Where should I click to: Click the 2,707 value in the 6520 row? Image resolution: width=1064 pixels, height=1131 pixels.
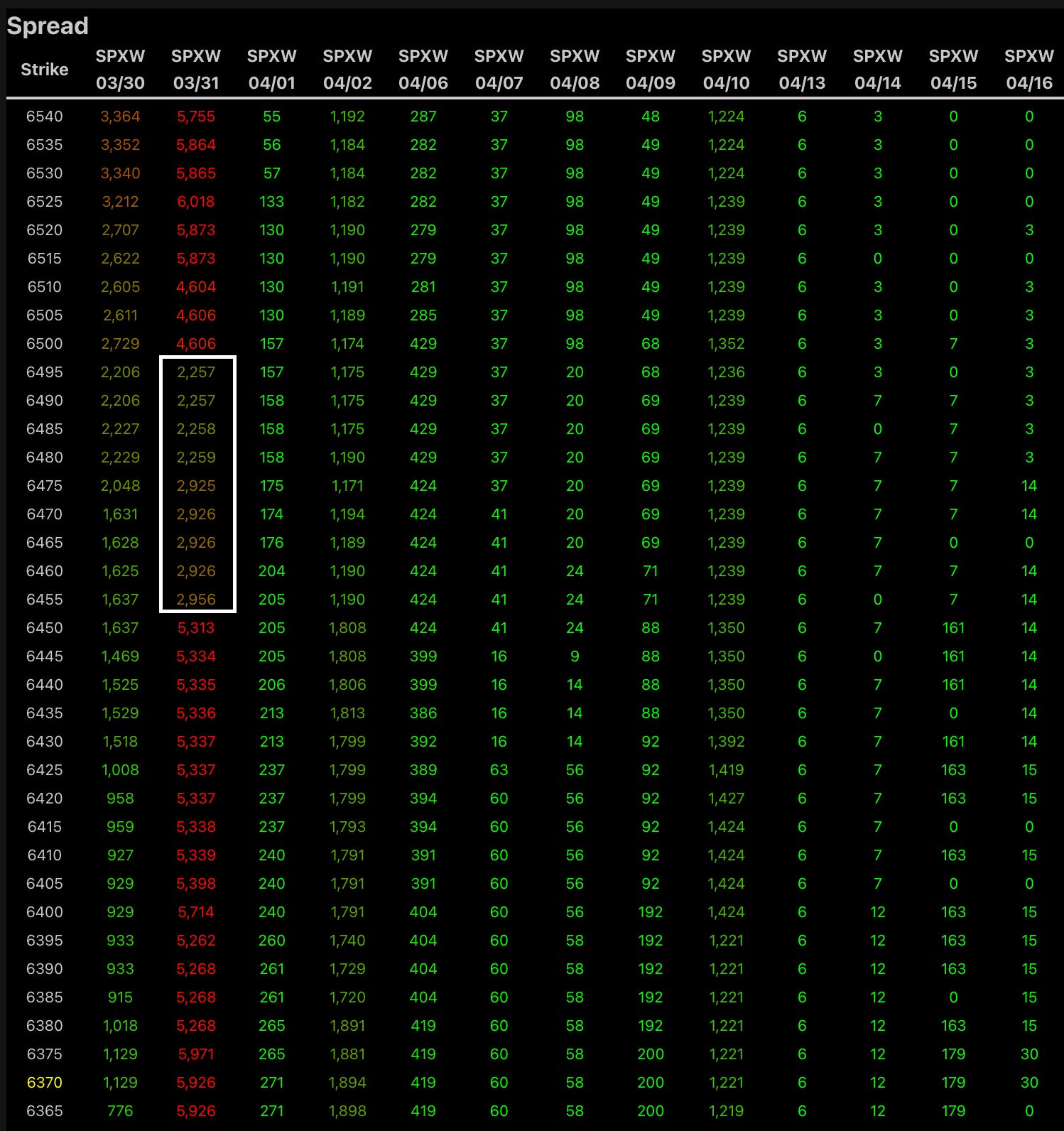(x=120, y=230)
